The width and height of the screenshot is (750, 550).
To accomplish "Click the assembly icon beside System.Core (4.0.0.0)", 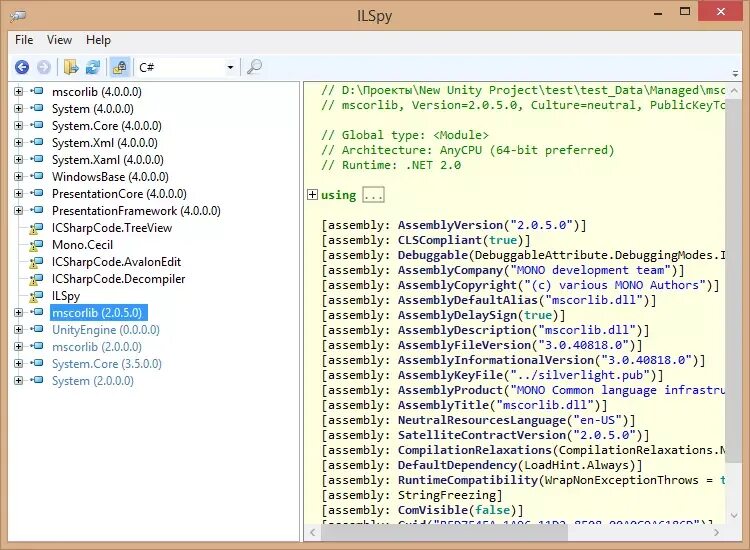I will tap(37, 125).
